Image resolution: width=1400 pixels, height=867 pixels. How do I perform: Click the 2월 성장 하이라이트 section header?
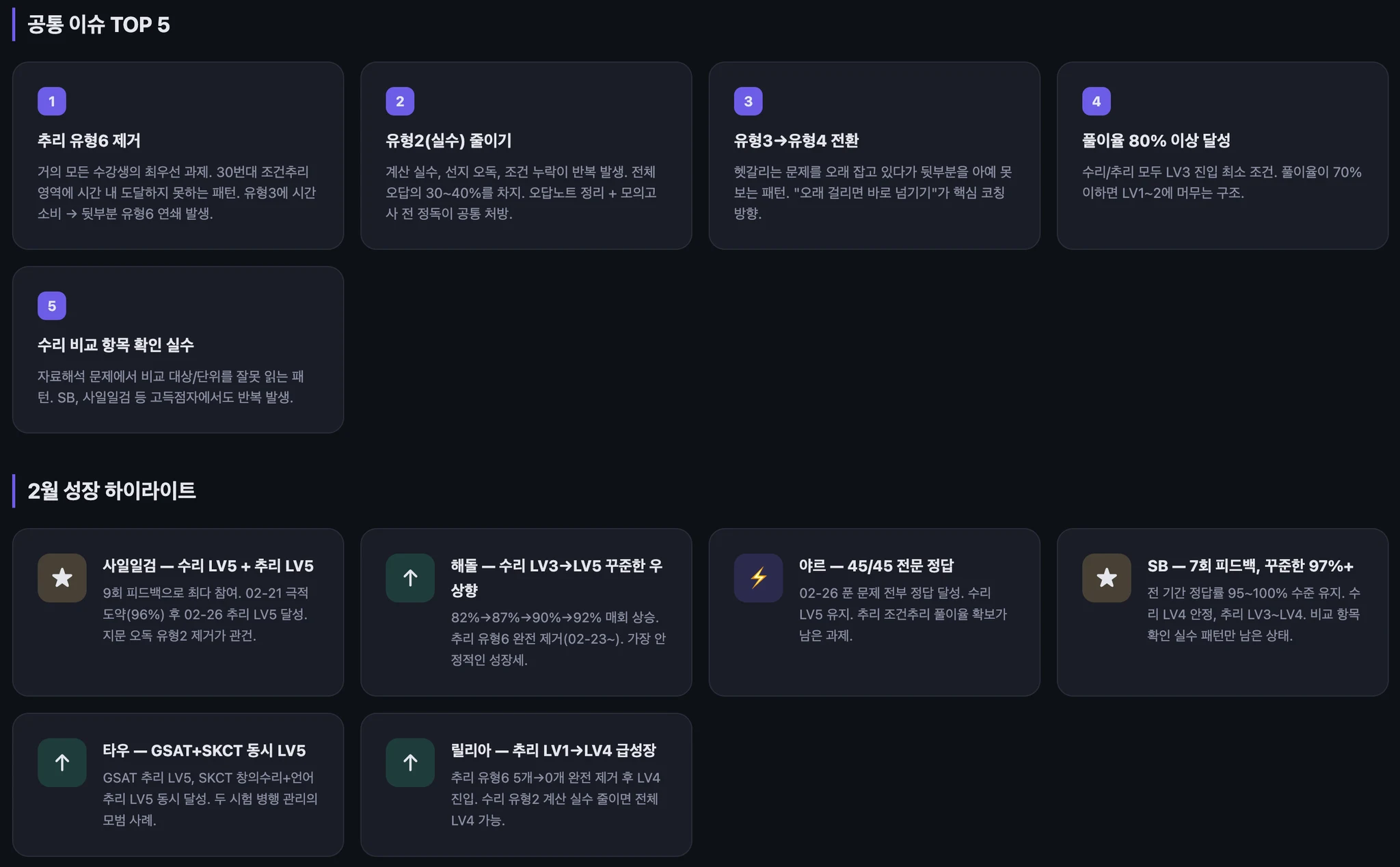click(x=111, y=491)
